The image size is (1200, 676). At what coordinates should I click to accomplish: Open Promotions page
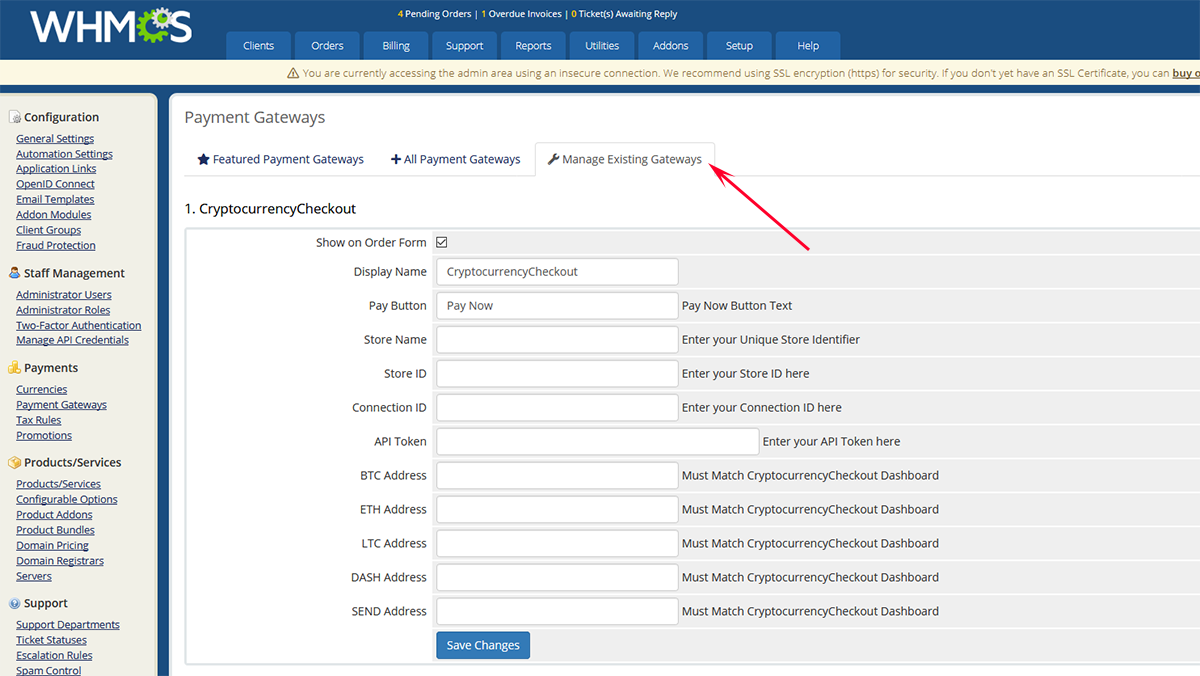(44, 435)
